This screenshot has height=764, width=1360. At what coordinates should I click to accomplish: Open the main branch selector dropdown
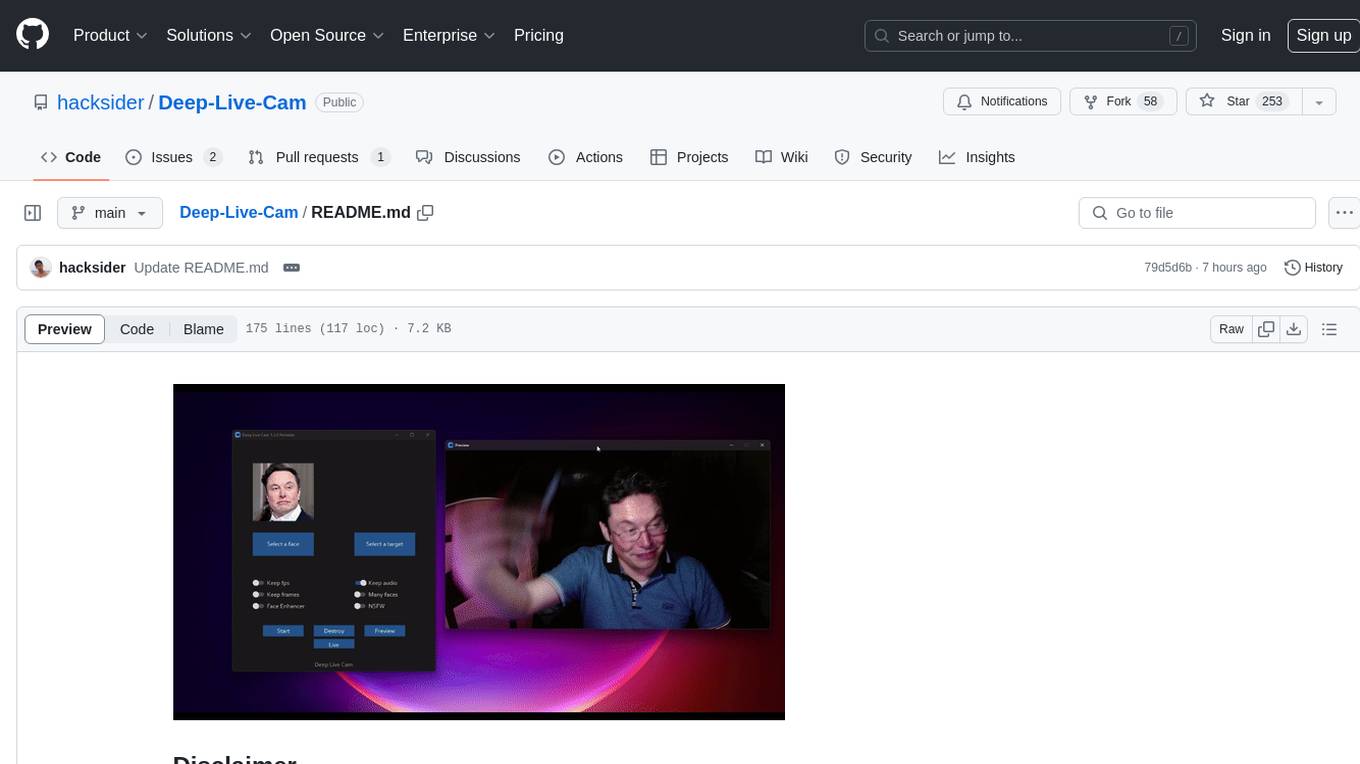110,213
